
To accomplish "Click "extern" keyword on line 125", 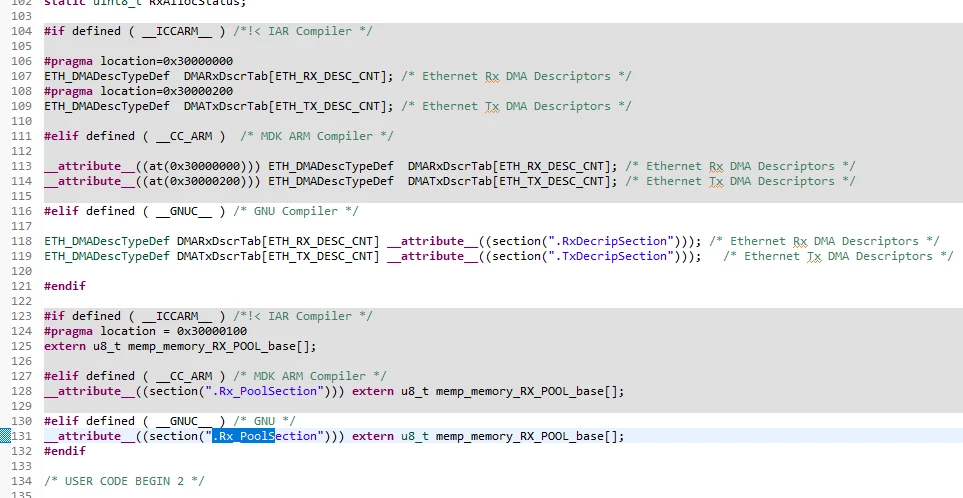I will click(65, 346).
